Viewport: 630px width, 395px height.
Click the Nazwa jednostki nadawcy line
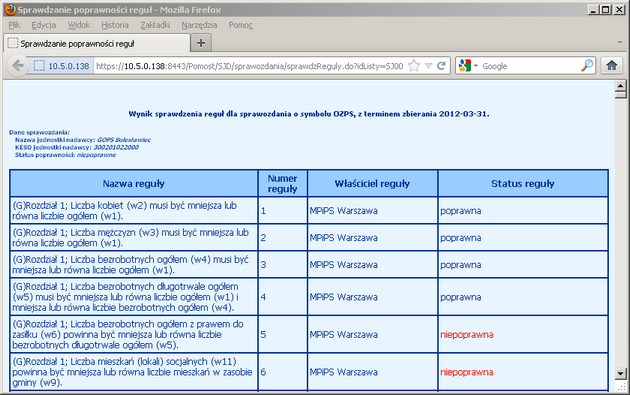[x=83, y=140]
